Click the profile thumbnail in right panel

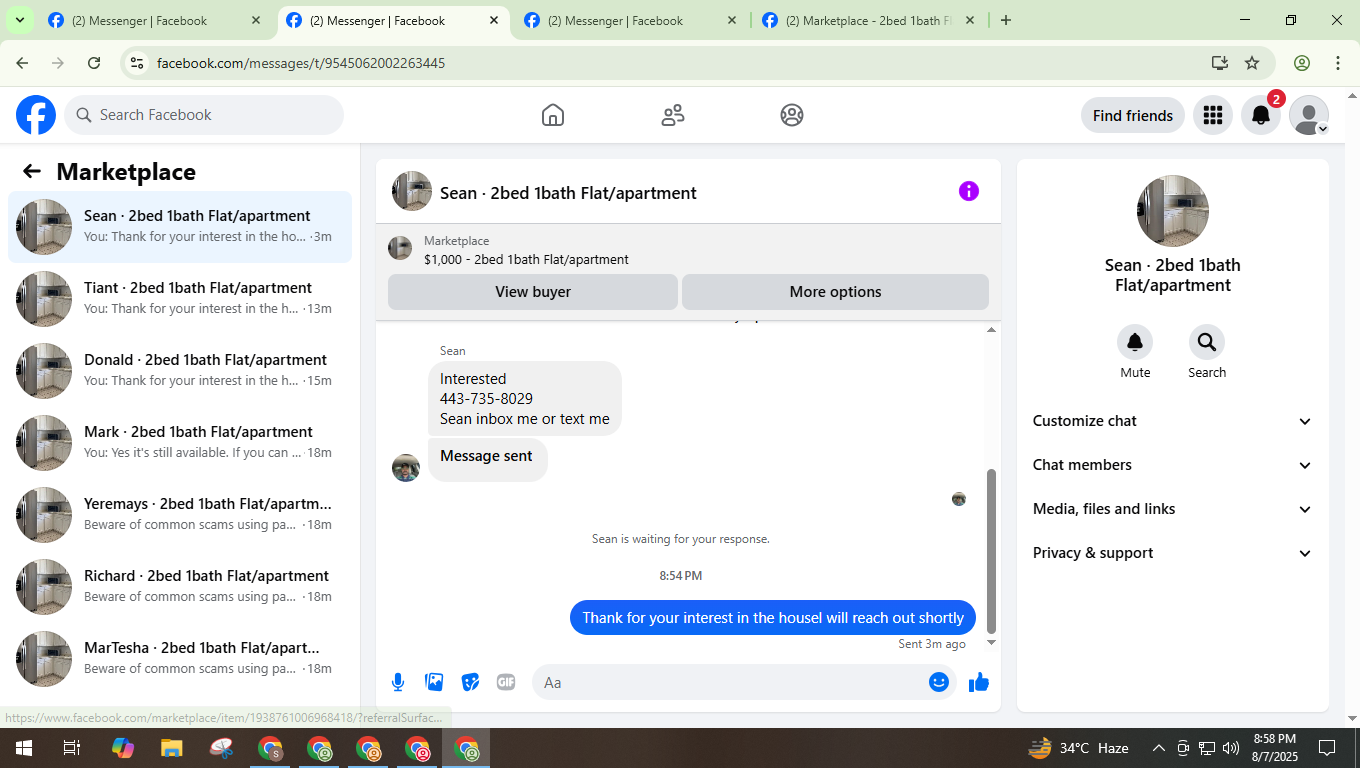pyautogui.click(x=1173, y=211)
